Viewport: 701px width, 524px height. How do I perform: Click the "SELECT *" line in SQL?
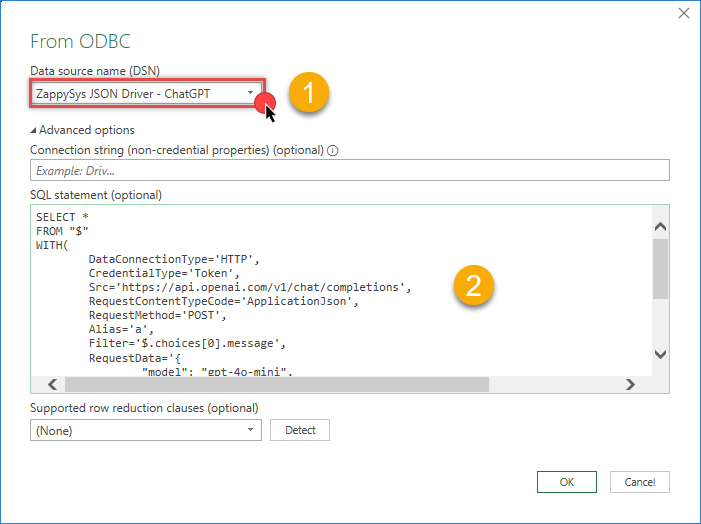tap(62, 217)
